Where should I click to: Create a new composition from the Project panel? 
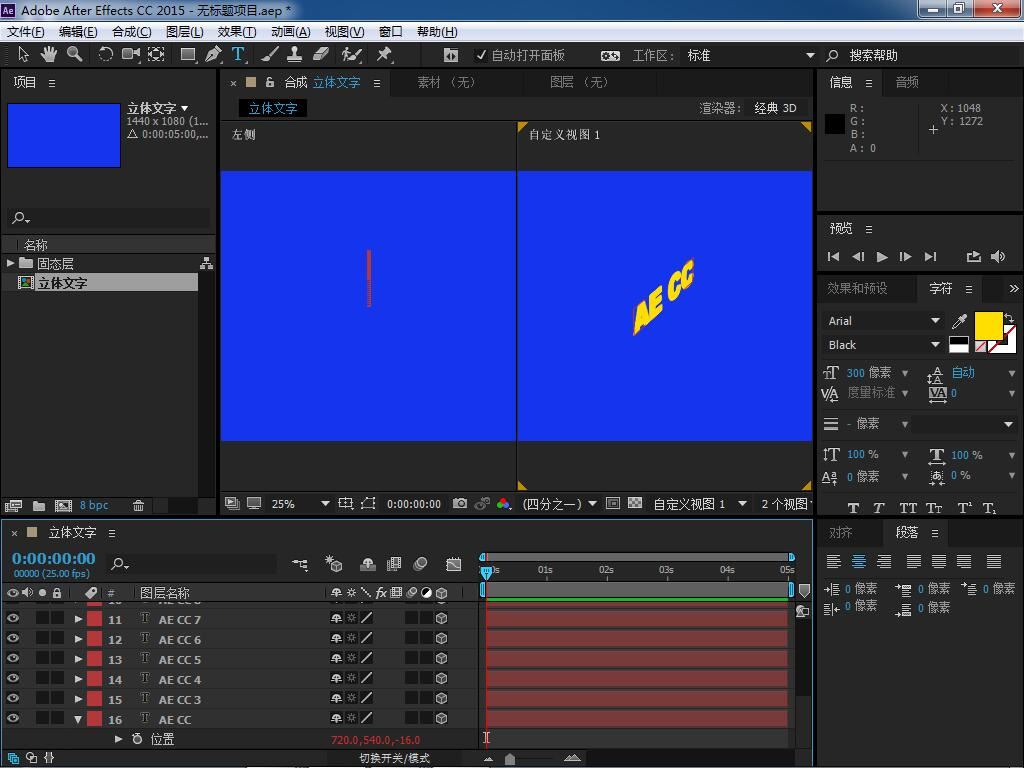(63, 505)
